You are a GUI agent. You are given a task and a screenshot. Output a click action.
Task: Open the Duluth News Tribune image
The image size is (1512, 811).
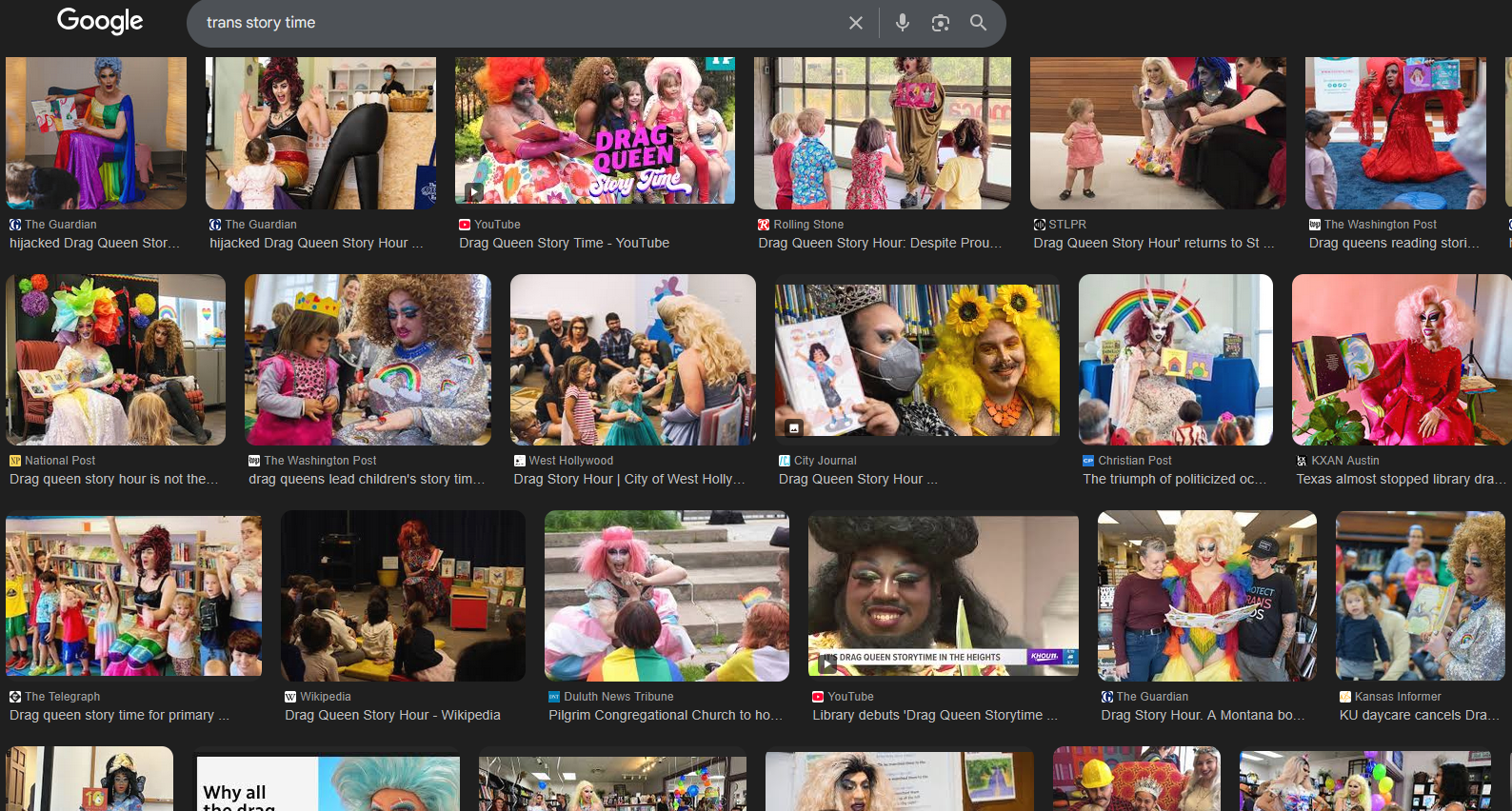coord(666,596)
